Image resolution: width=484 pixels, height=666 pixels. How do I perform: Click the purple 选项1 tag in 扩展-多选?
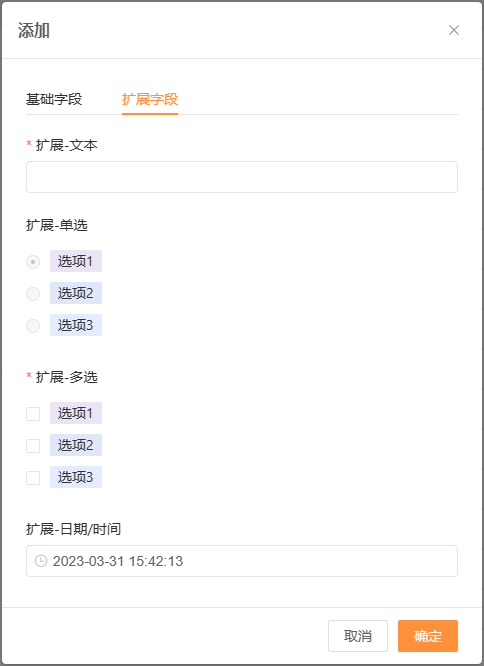point(76,413)
